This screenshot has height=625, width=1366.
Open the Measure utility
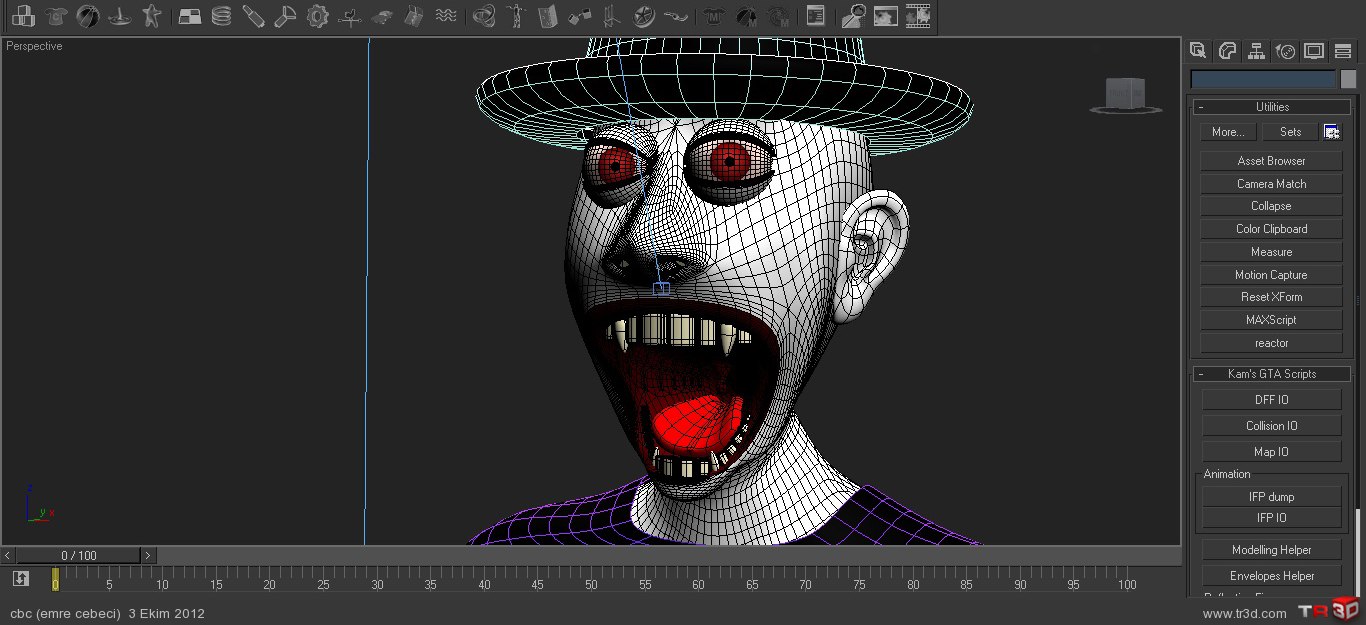pyautogui.click(x=1271, y=252)
